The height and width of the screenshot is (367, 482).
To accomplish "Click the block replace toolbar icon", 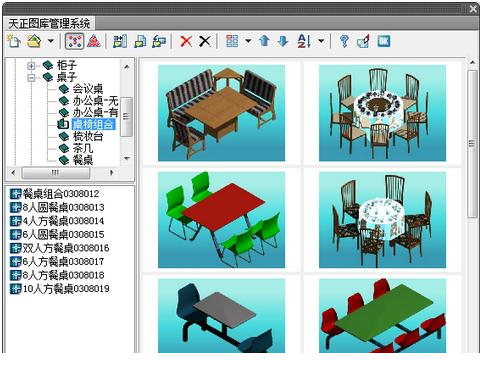I will click(363, 41).
